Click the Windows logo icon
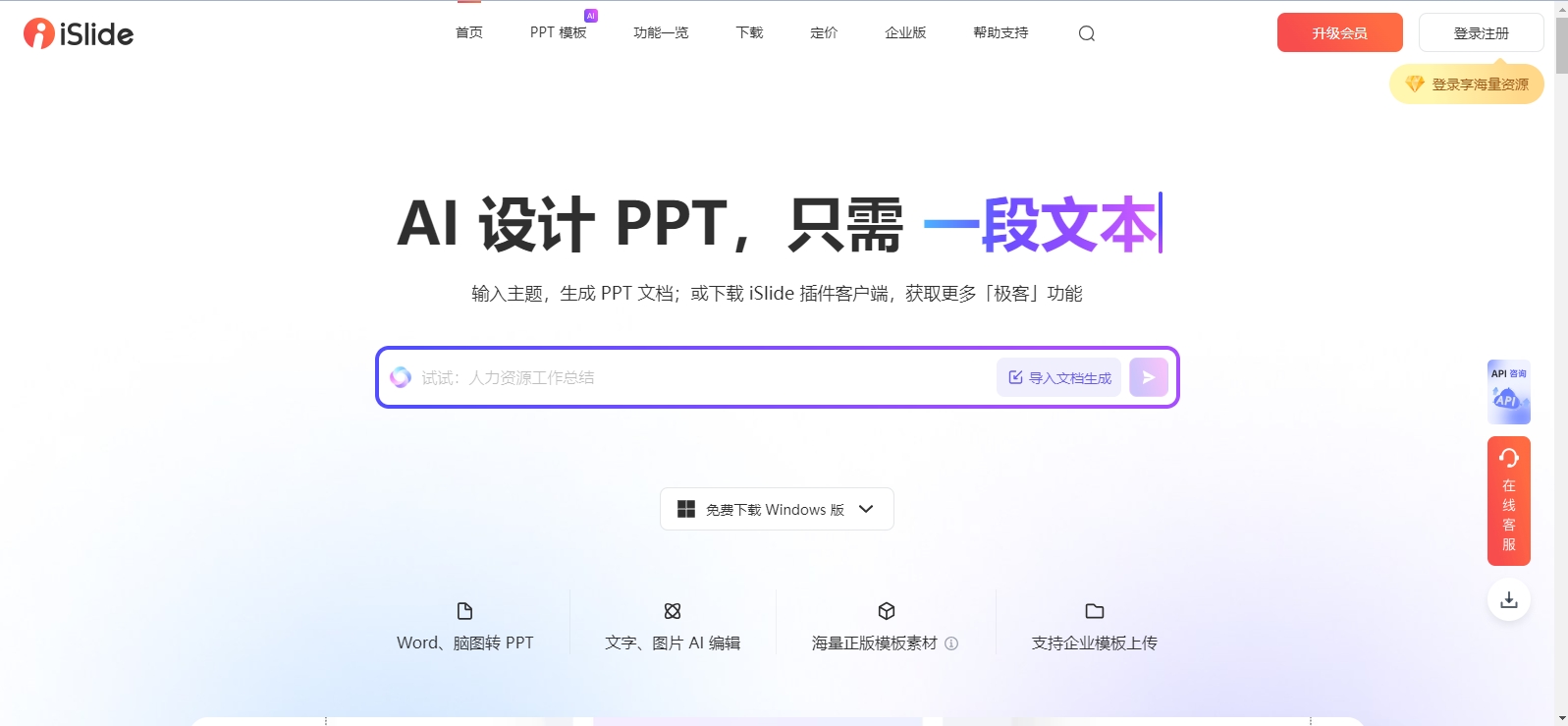This screenshot has height=726, width=1568. coord(686,509)
